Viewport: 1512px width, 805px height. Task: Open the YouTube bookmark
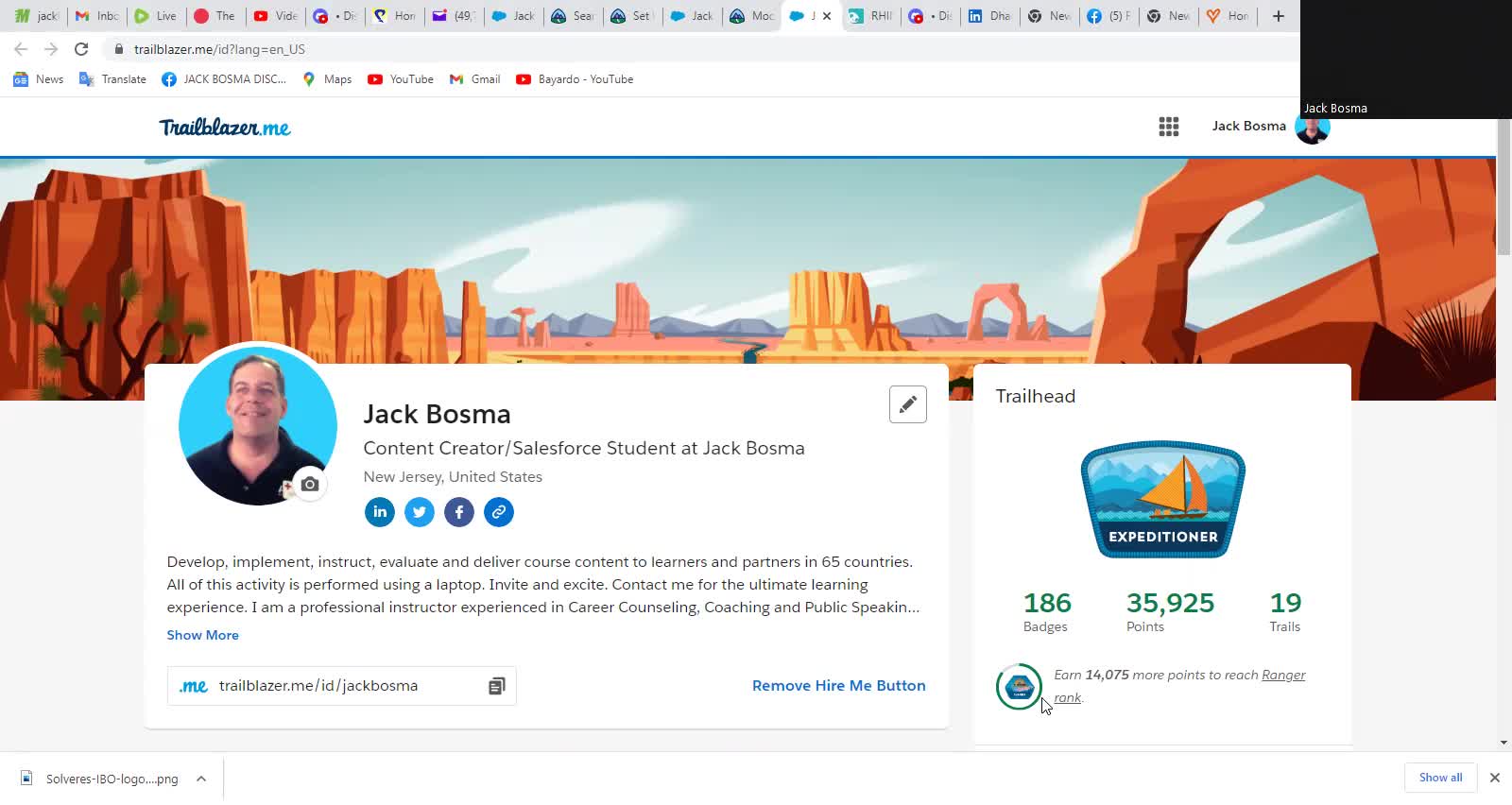[x=401, y=79]
